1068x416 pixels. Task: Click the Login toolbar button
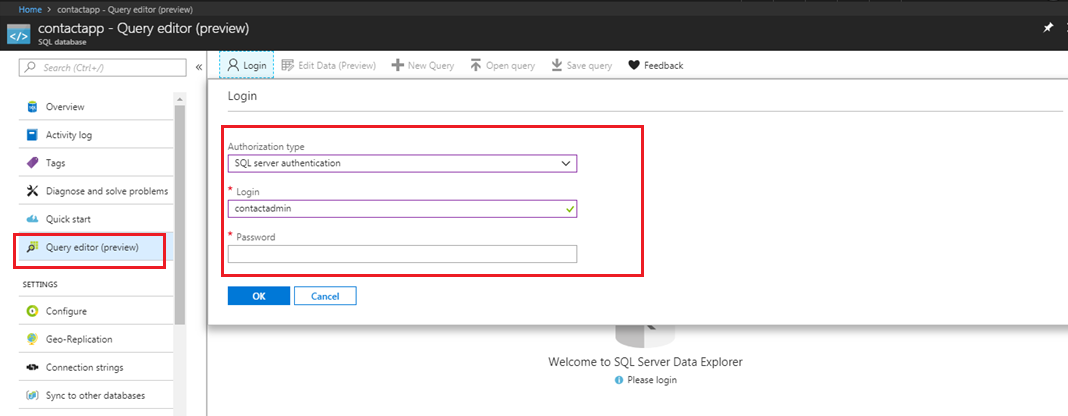pyautogui.click(x=246, y=66)
